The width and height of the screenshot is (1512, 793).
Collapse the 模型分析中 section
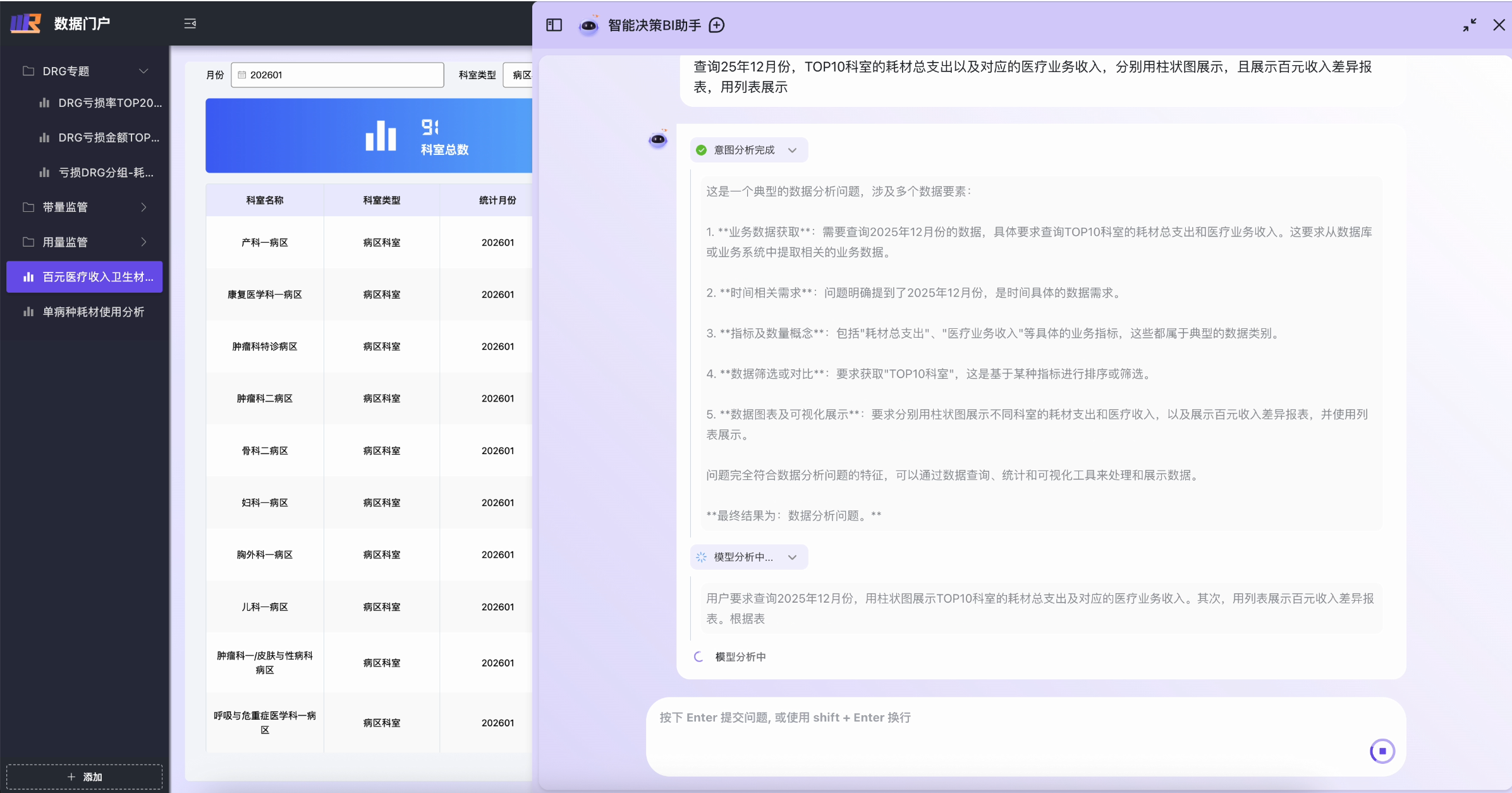[x=792, y=557]
